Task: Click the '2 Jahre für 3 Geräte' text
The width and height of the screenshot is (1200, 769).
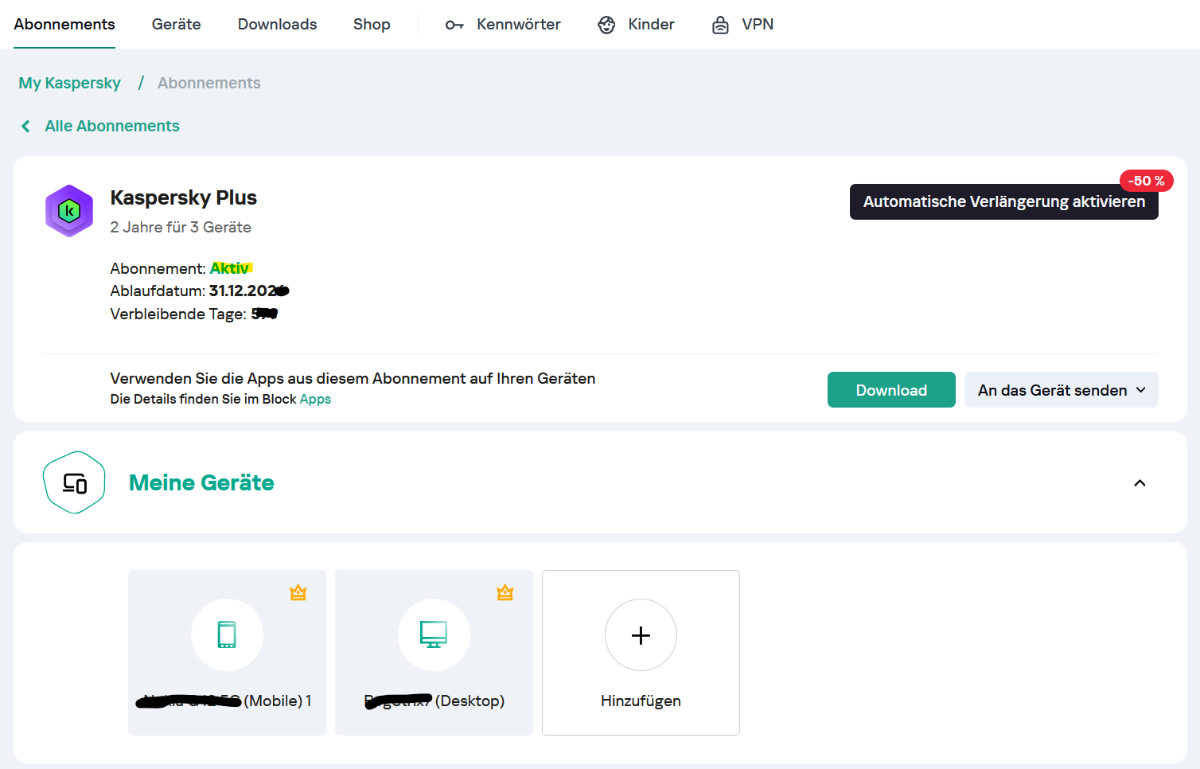Action: coord(180,227)
